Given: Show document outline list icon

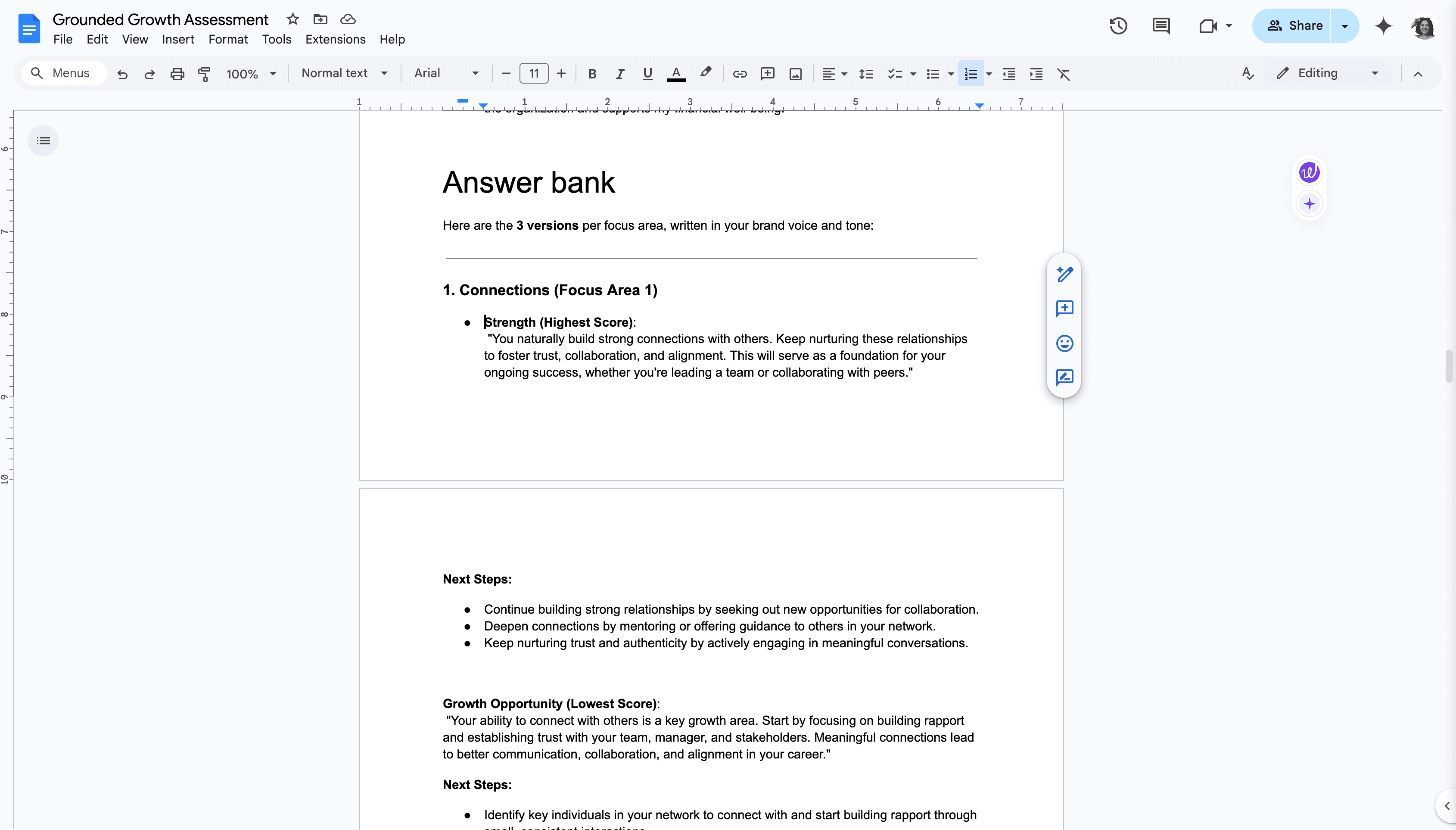Looking at the screenshot, I should (x=44, y=141).
